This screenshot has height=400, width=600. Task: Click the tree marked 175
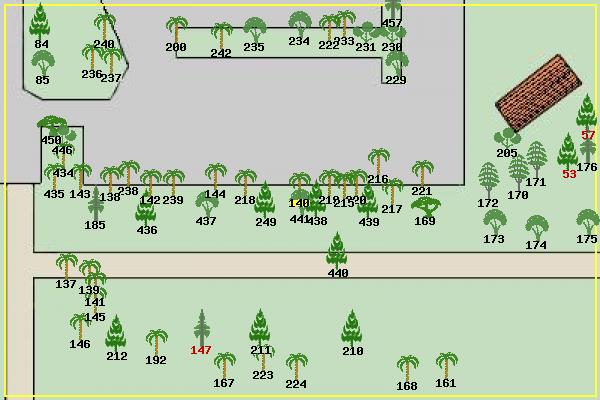pos(587,220)
